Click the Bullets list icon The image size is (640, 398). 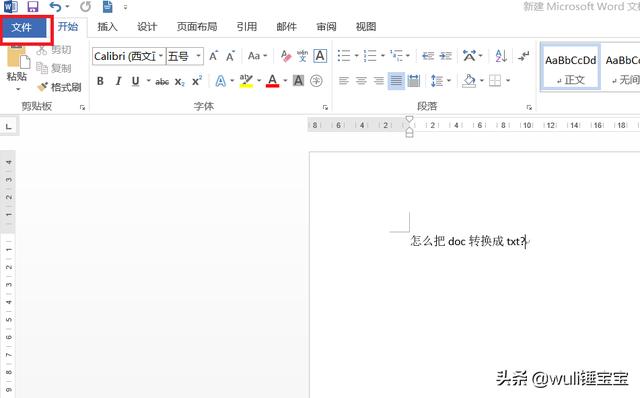tap(344, 56)
